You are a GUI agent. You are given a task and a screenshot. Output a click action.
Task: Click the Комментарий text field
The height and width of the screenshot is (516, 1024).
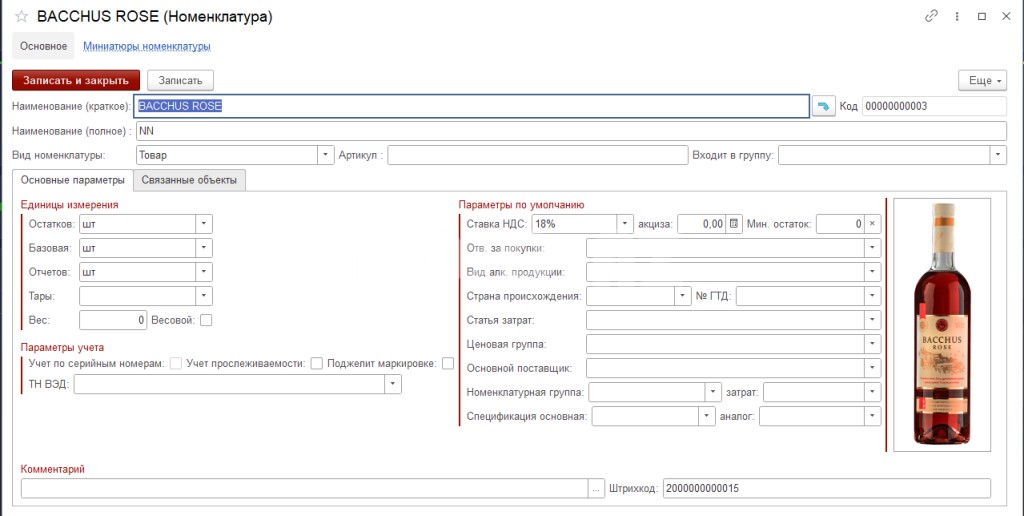(x=304, y=488)
